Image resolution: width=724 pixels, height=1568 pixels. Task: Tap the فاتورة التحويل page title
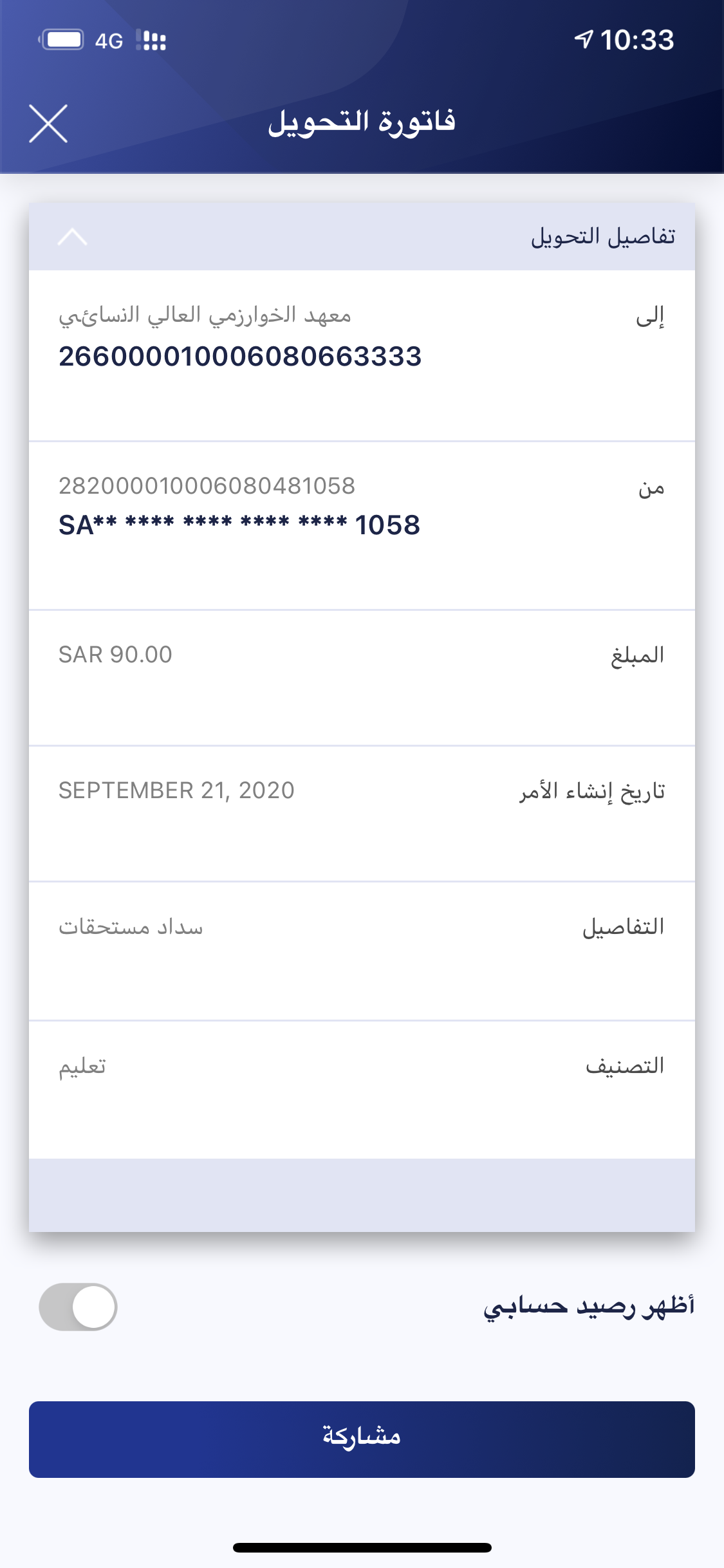pyautogui.click(x=362, y=122)
